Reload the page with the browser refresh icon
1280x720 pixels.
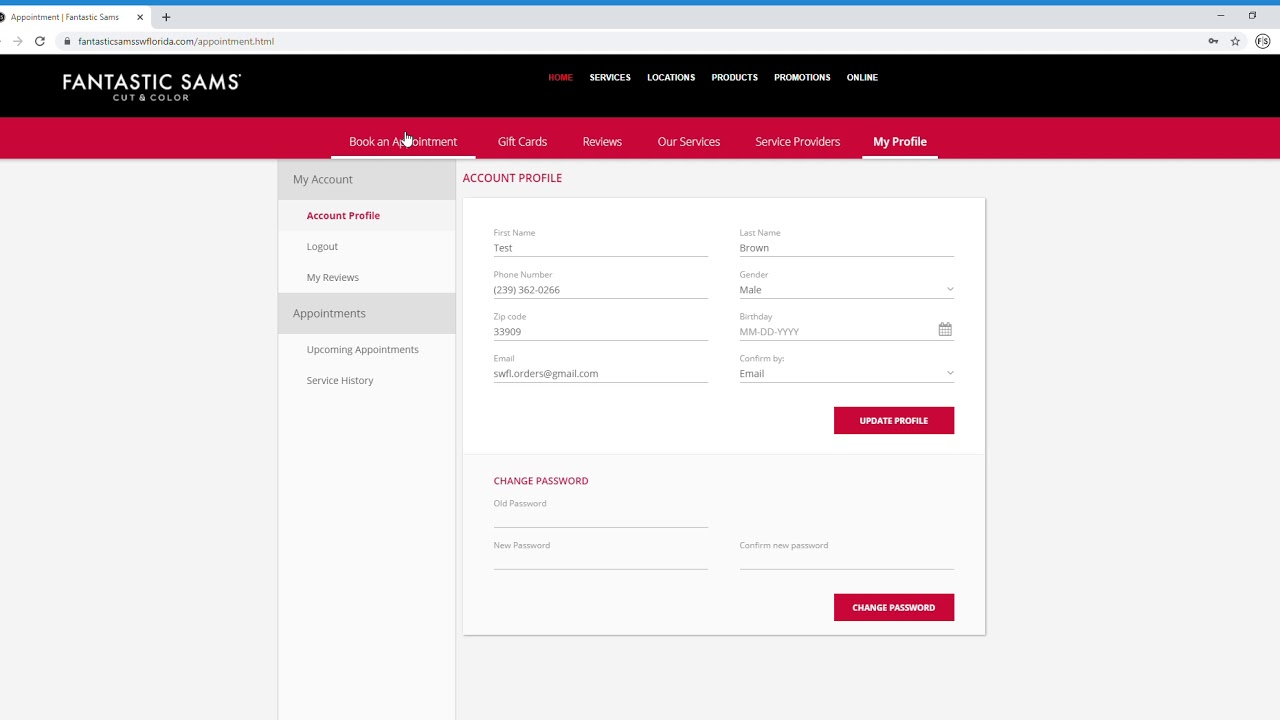(40, 41)
